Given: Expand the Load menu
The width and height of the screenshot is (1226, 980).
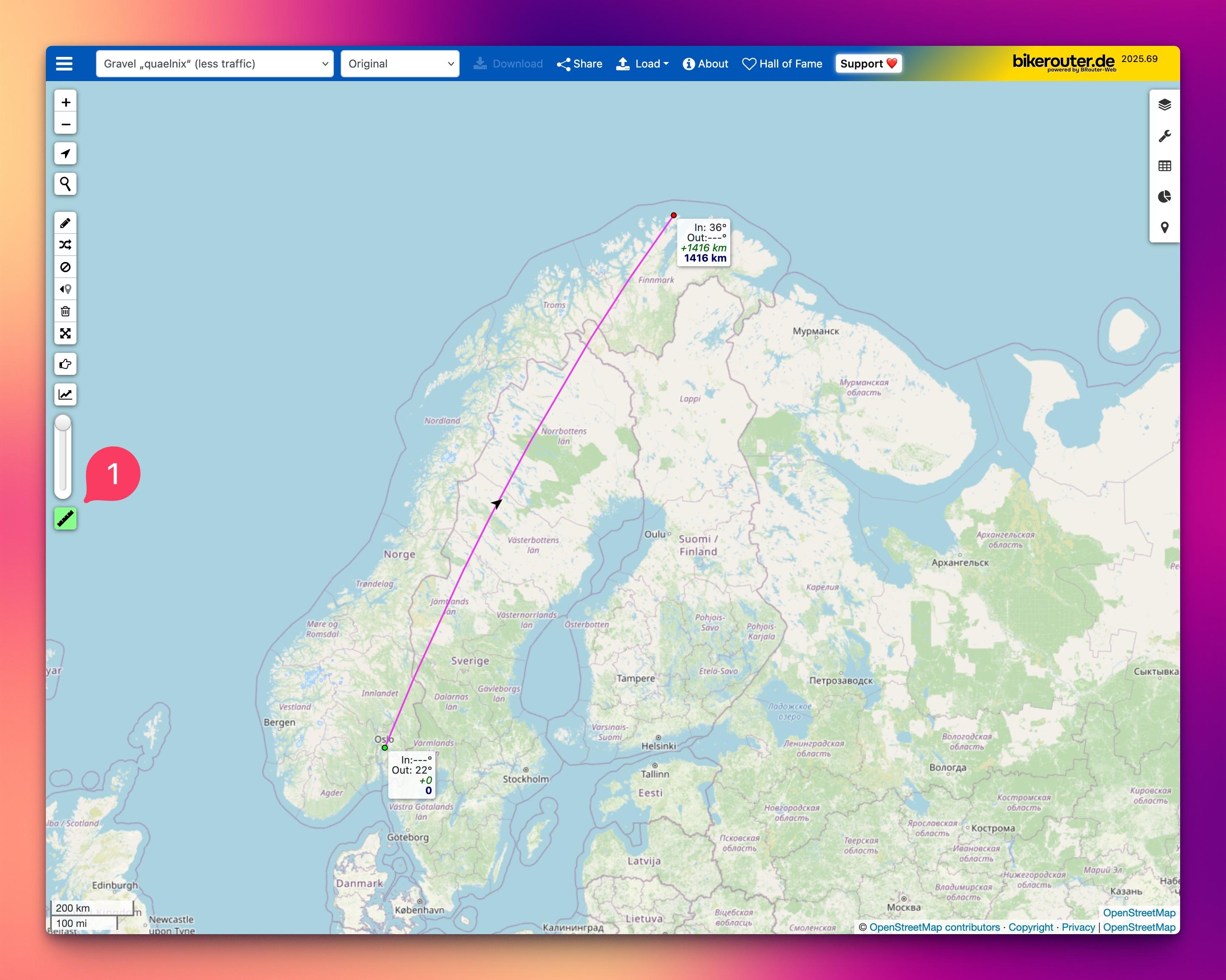Looking at the screenshot, I should click(x=643, y=64).
